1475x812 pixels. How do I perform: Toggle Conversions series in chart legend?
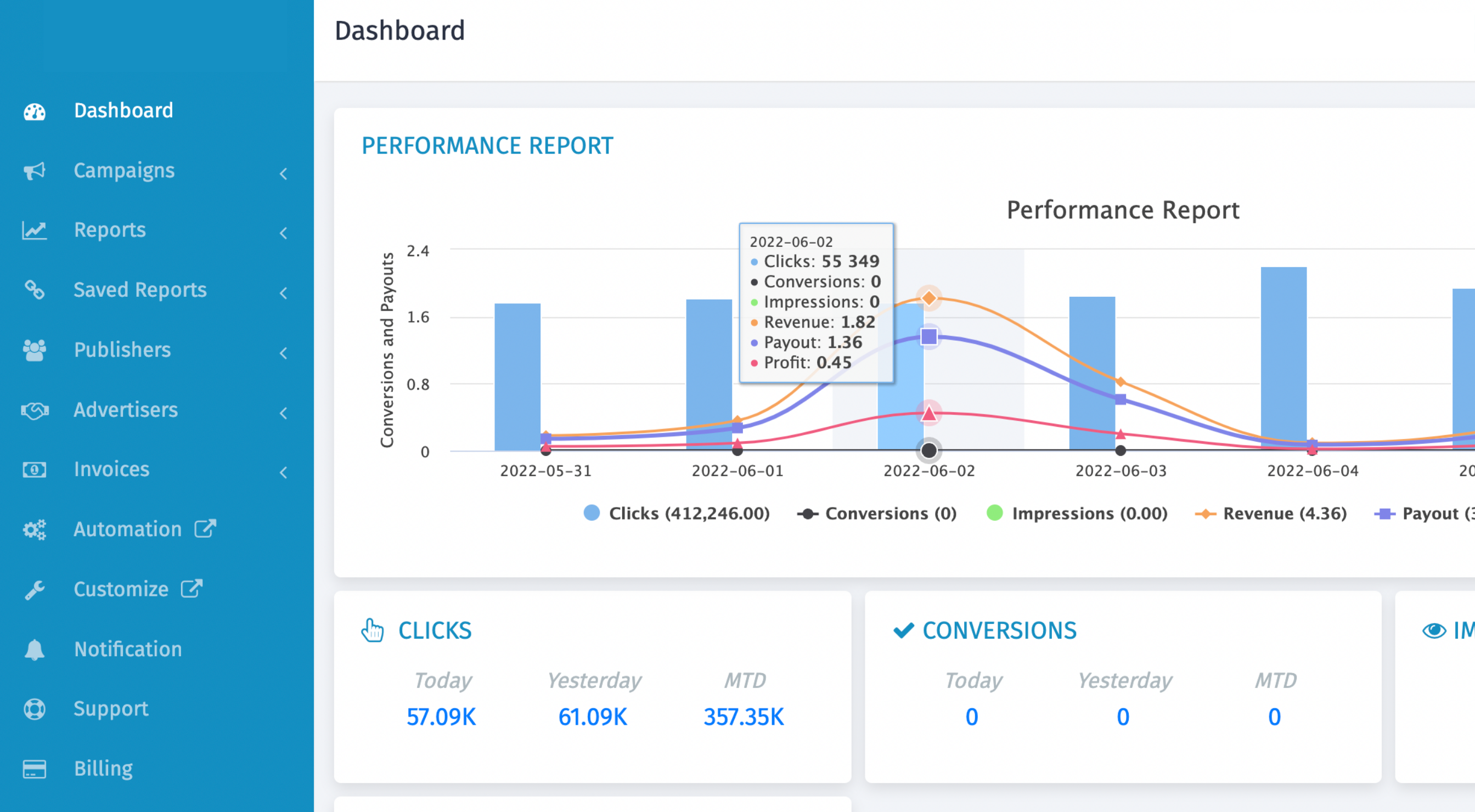point(877,513)
